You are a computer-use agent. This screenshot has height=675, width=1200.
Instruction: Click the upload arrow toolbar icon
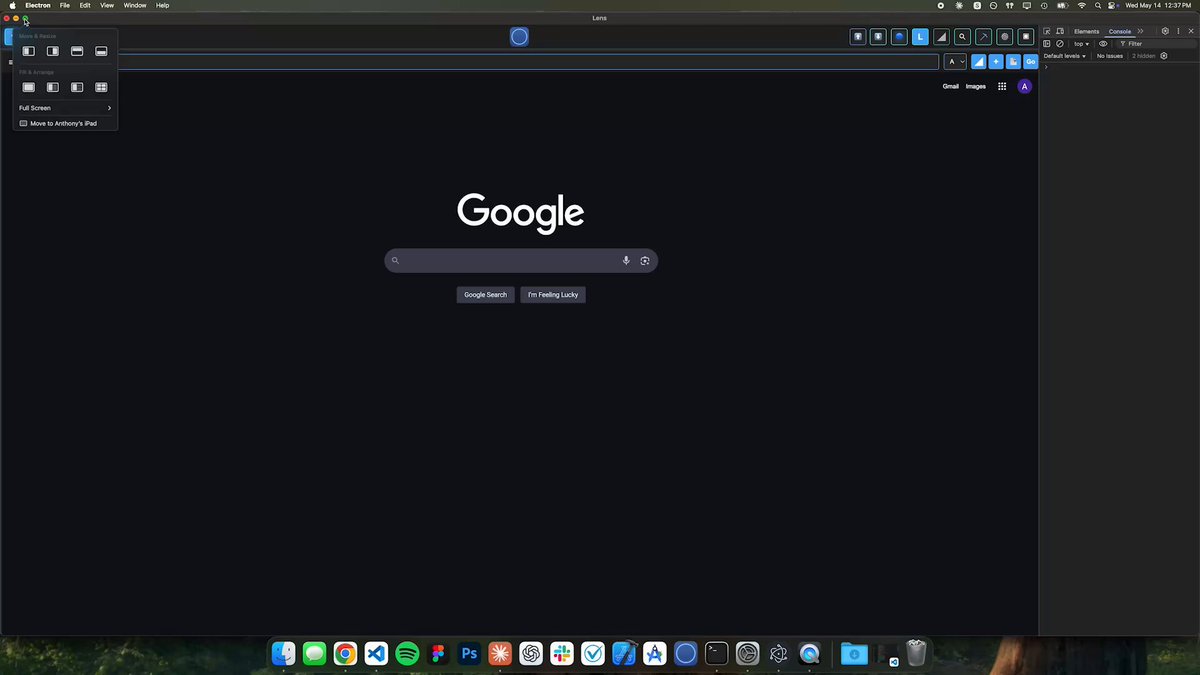click(857, 37)
